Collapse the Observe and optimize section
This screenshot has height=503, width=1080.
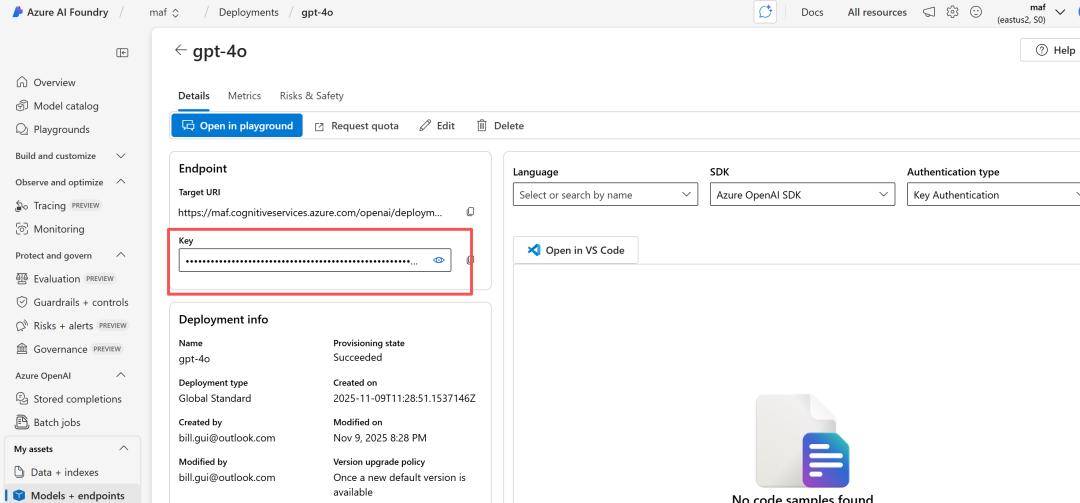point(121,182)
